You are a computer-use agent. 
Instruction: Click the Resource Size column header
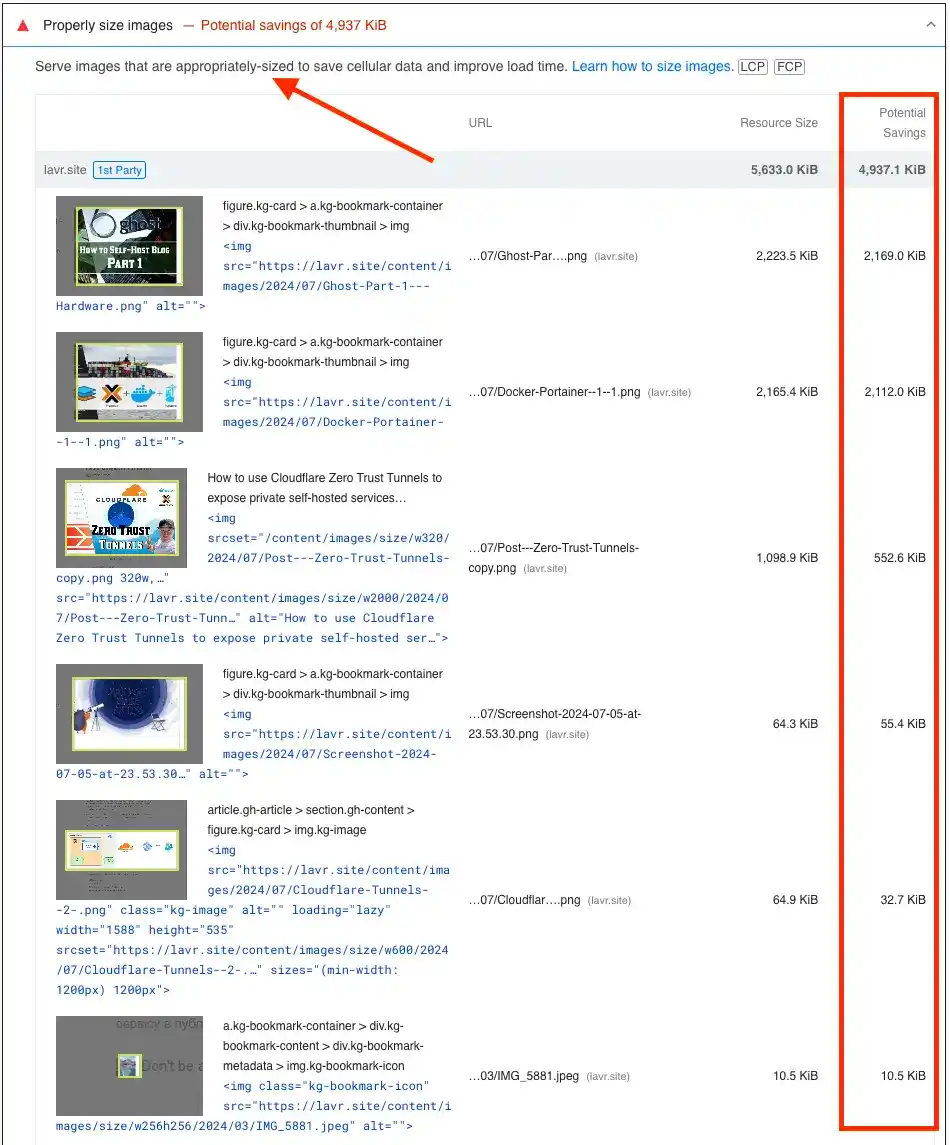click(x=778, y=123)
